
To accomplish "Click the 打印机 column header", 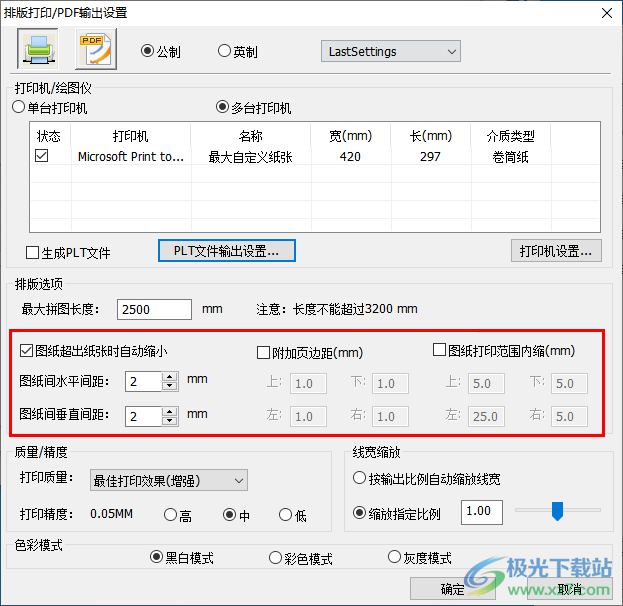I will pos(131,136).
